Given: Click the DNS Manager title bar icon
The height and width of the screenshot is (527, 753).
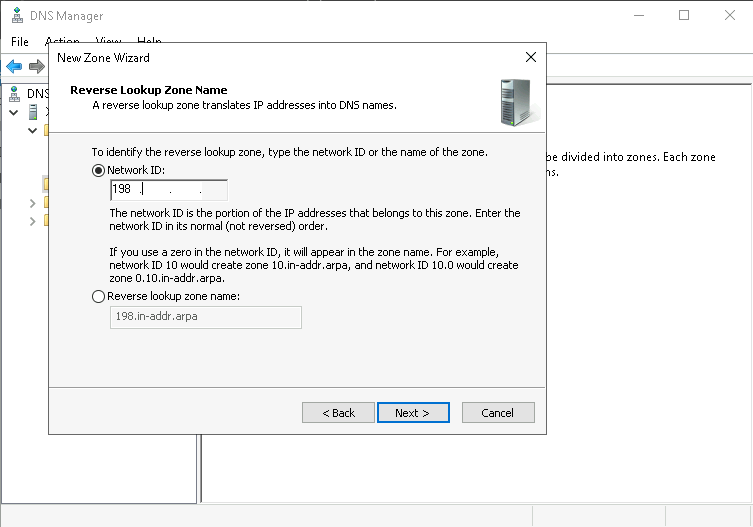Looking at the screenshot, I should click(17, 16).
